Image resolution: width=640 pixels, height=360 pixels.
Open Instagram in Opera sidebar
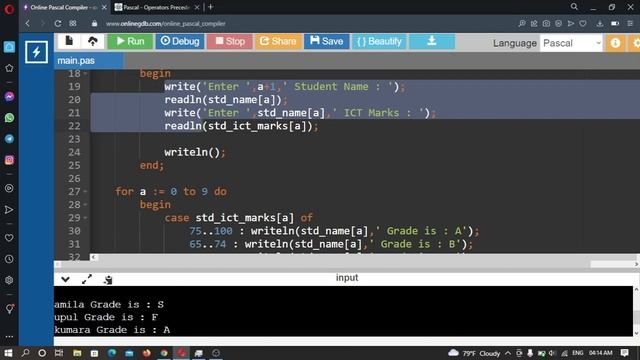pyautogui.click(x=9, y=160)
